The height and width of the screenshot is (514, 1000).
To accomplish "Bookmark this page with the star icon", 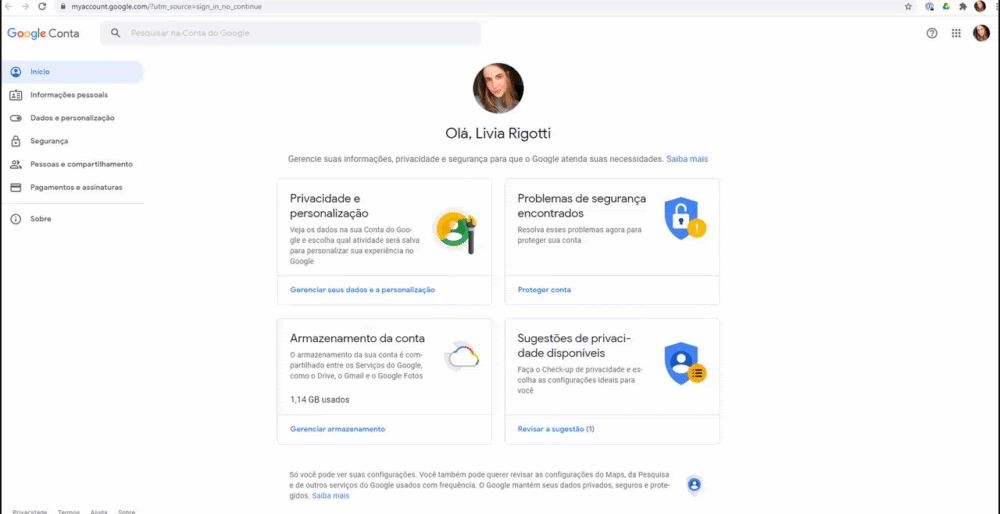I will (x=908, y=6).
